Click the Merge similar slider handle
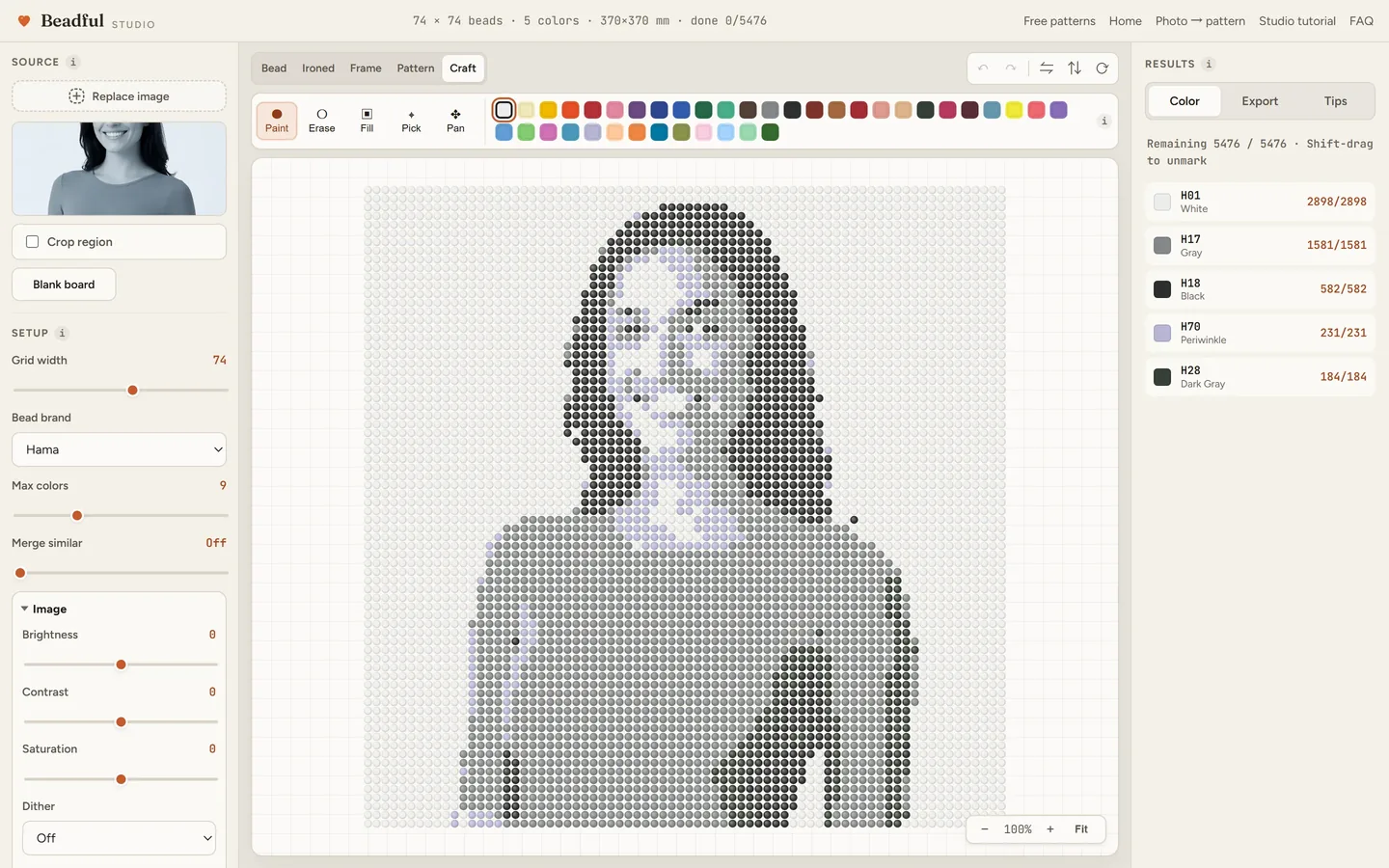 20,573
